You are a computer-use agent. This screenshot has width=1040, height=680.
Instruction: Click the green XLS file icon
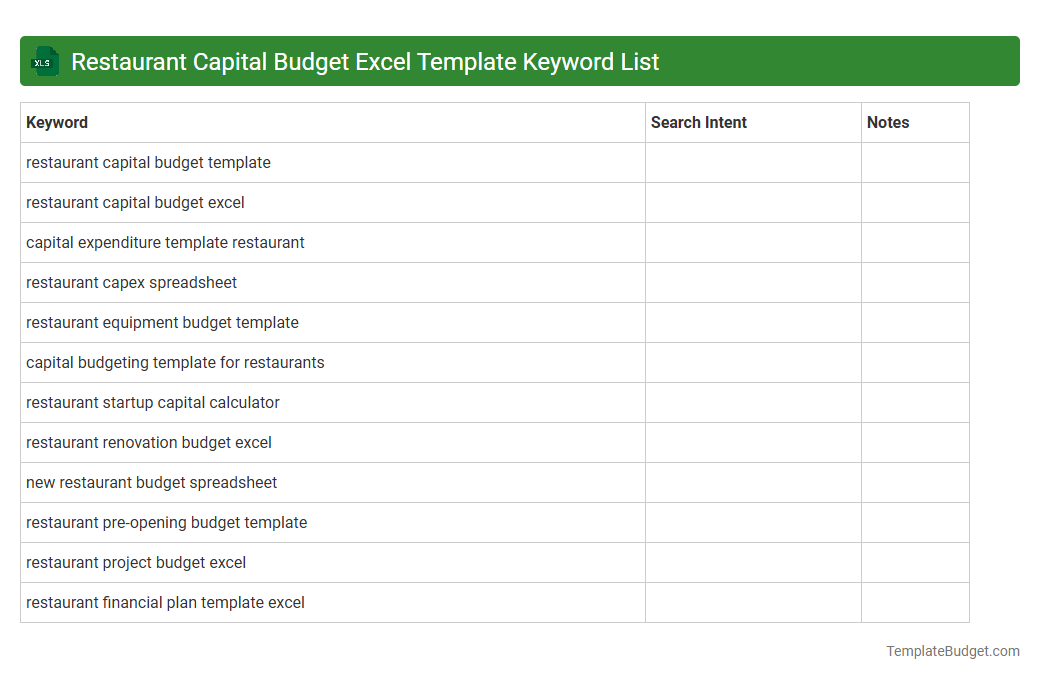[44, 61]
